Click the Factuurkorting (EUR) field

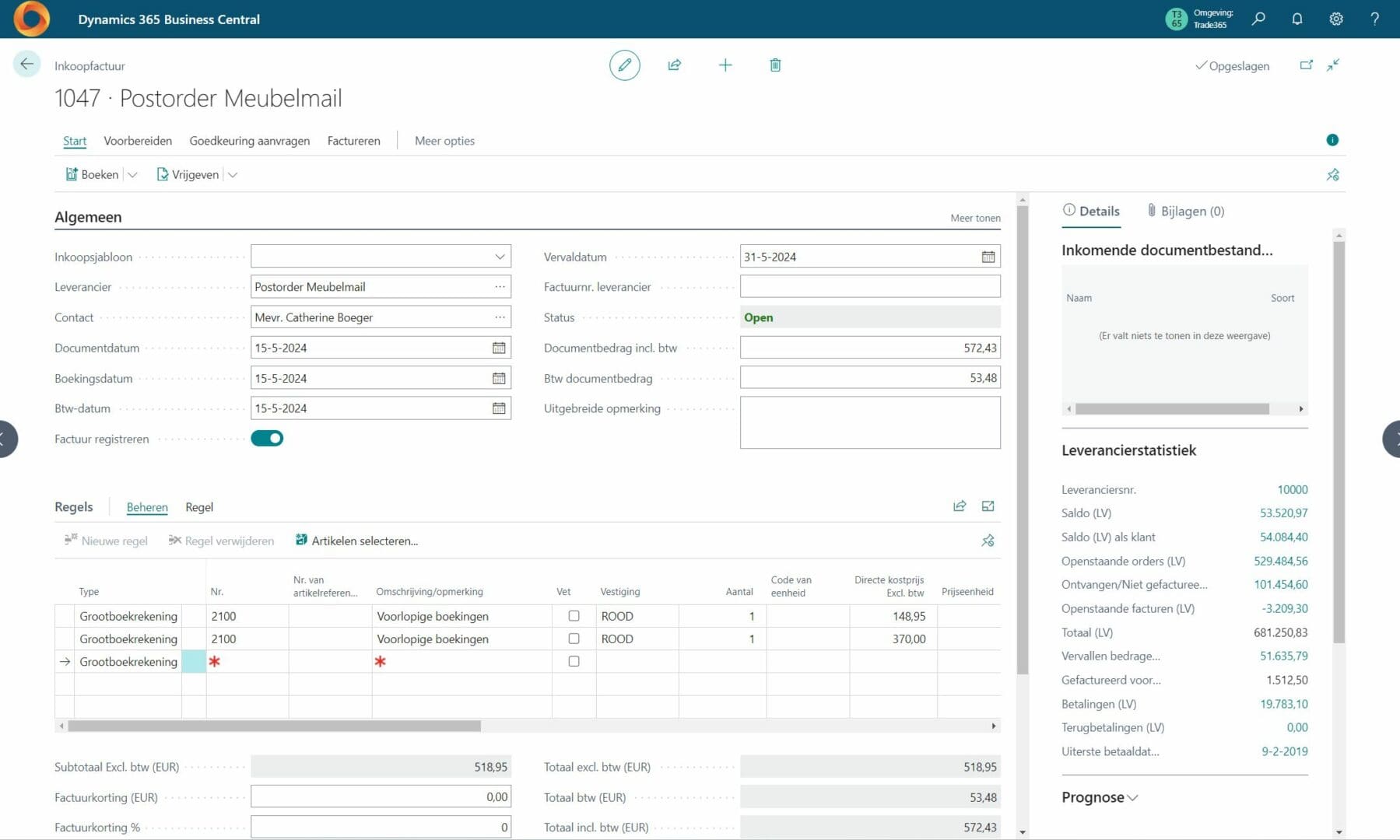coord(381,797)
